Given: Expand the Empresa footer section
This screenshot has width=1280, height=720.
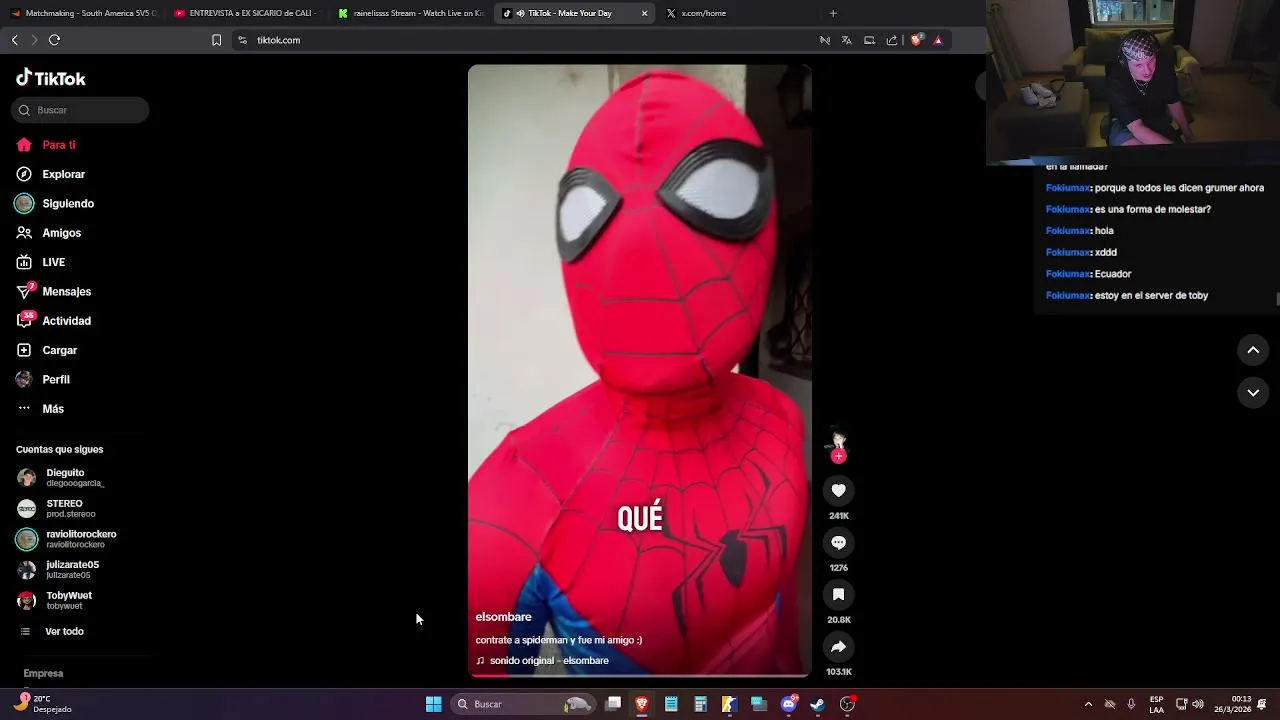Looking at the screenshot, I should pos(43,673).
